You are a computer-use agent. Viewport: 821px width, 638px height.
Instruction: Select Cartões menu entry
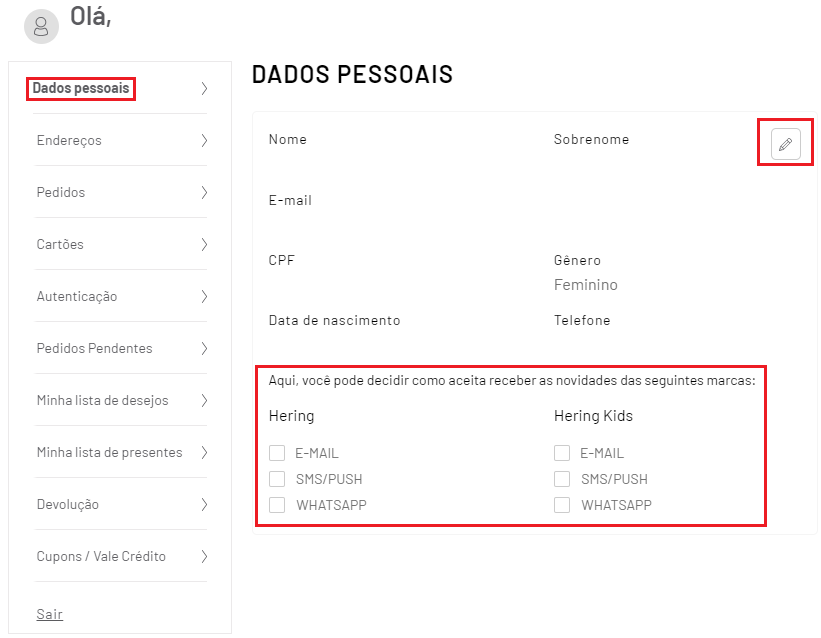point(60,244)
